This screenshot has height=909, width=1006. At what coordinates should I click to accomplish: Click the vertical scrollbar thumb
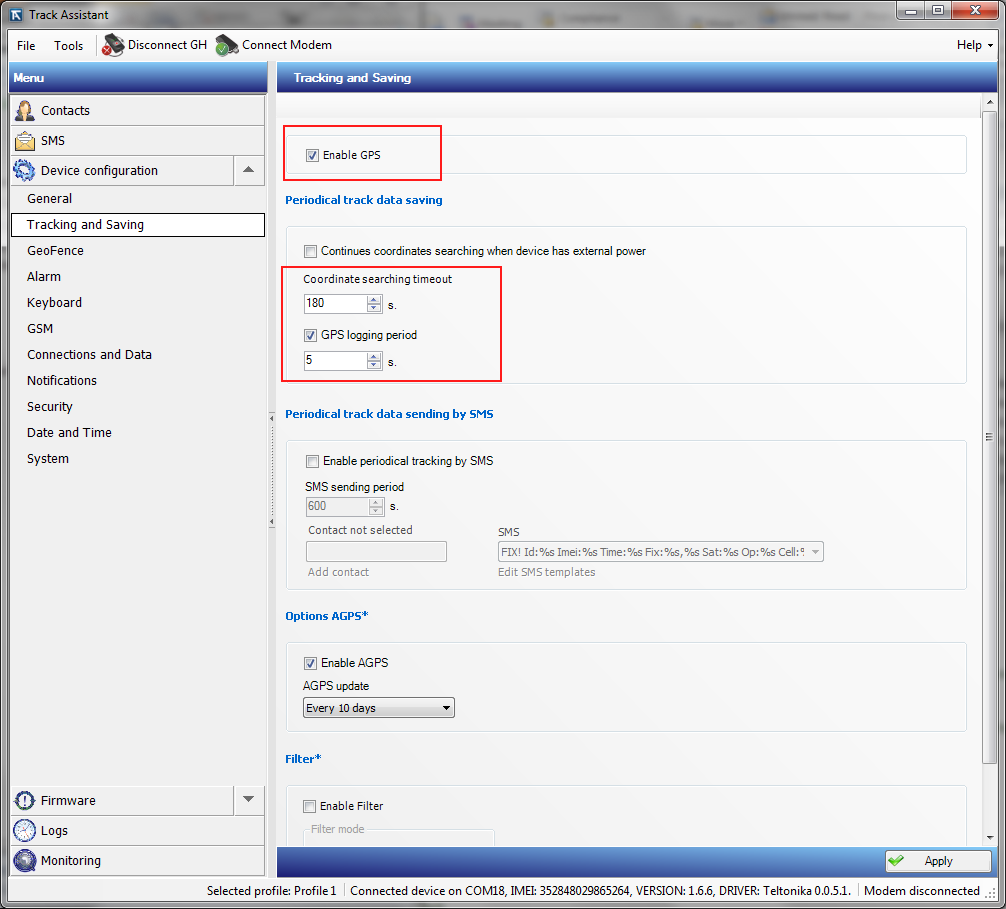point(990,438)
